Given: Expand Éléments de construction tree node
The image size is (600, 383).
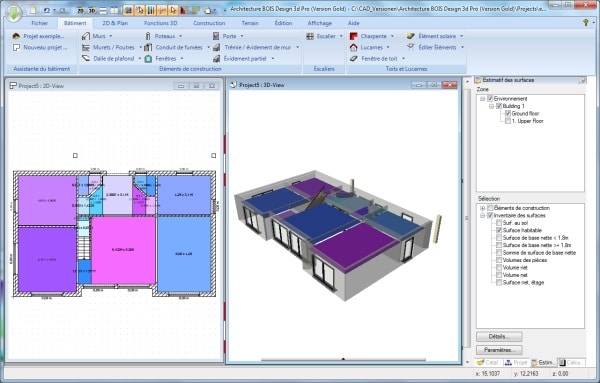Looking at the screenshot, I should click(483, 208).
